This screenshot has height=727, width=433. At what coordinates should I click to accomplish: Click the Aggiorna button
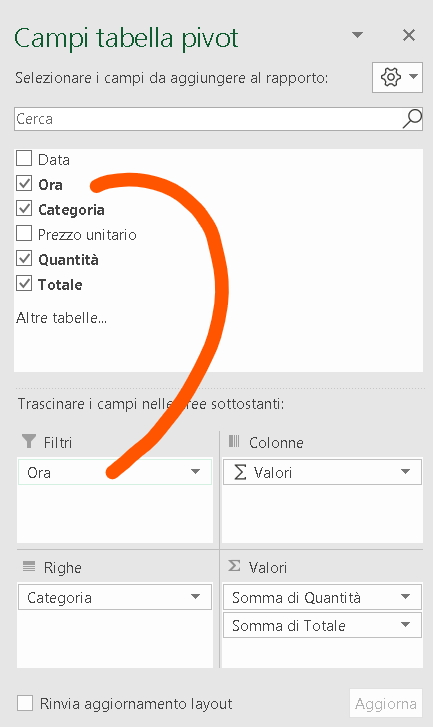[386, 703]
